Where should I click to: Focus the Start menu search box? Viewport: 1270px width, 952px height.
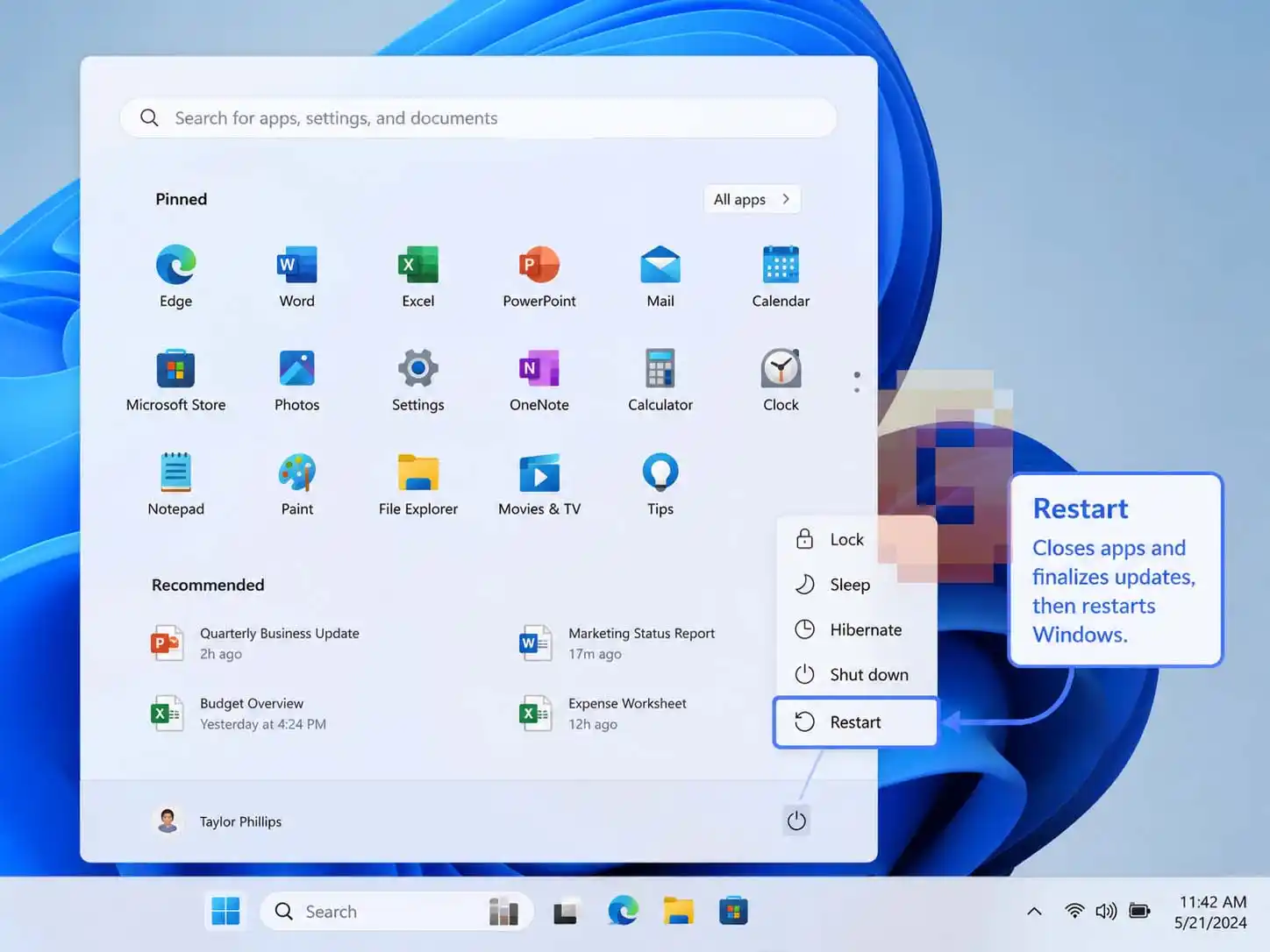[x=478, y=118]
